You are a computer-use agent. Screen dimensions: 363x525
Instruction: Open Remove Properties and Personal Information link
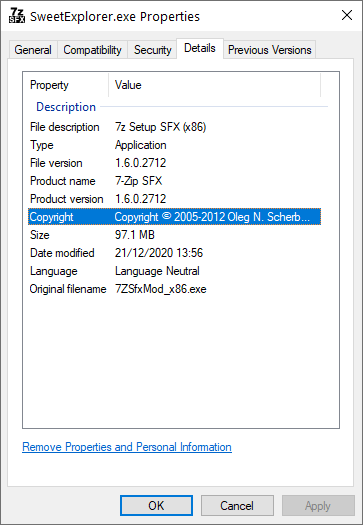click(x=127, y=447)
